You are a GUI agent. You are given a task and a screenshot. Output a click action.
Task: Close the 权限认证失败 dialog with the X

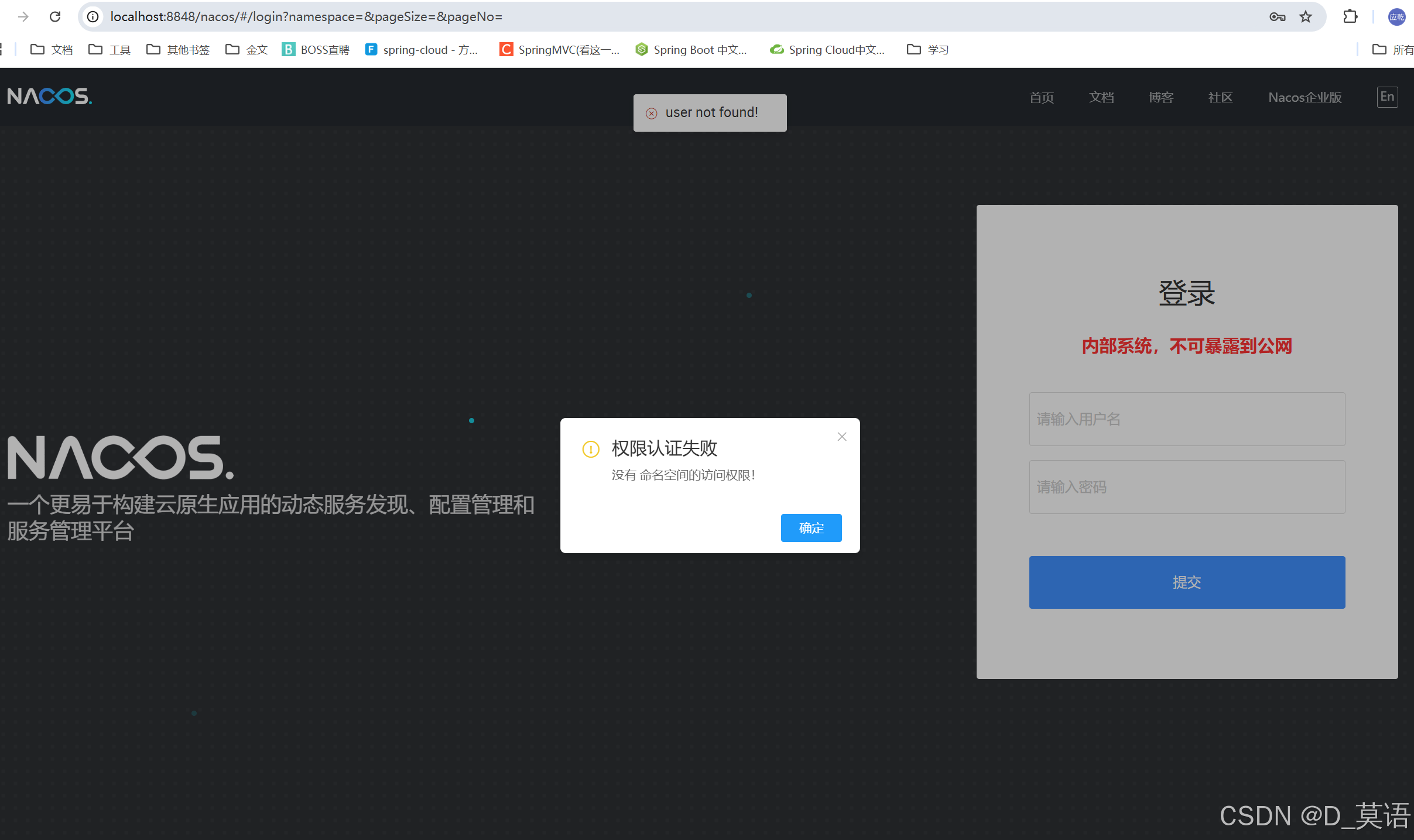coord(842,437)
